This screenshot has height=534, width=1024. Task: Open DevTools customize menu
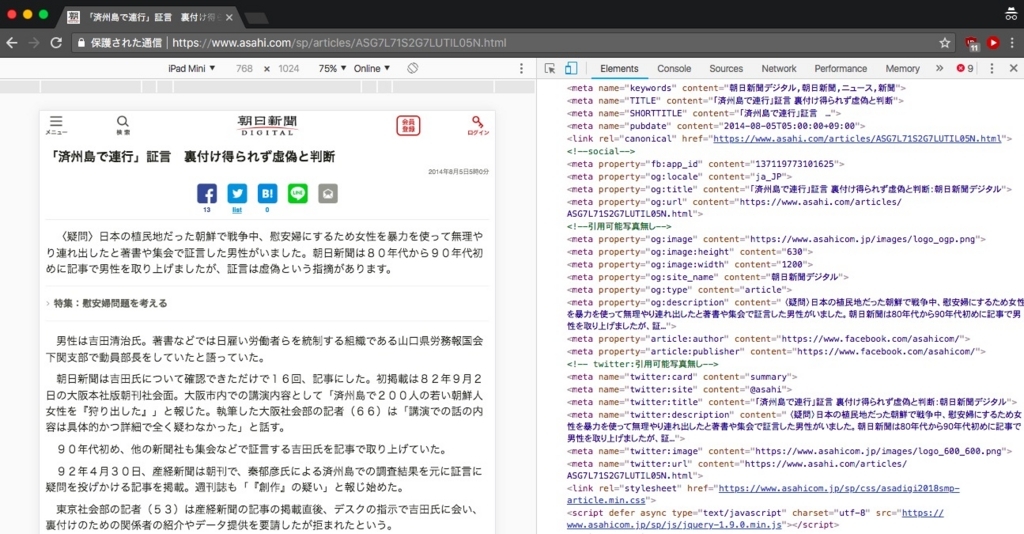click(991, 68)
